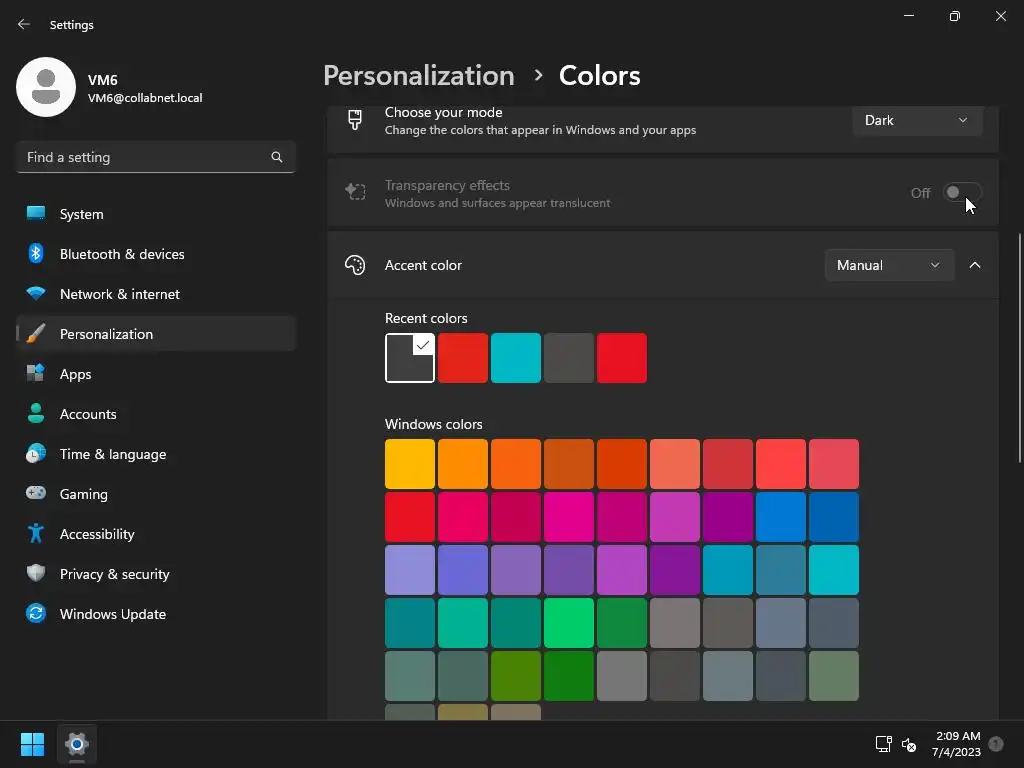This screenshot has height=768, width=1024.
Task: Open Network & internet settings
Action: point(156,293)
